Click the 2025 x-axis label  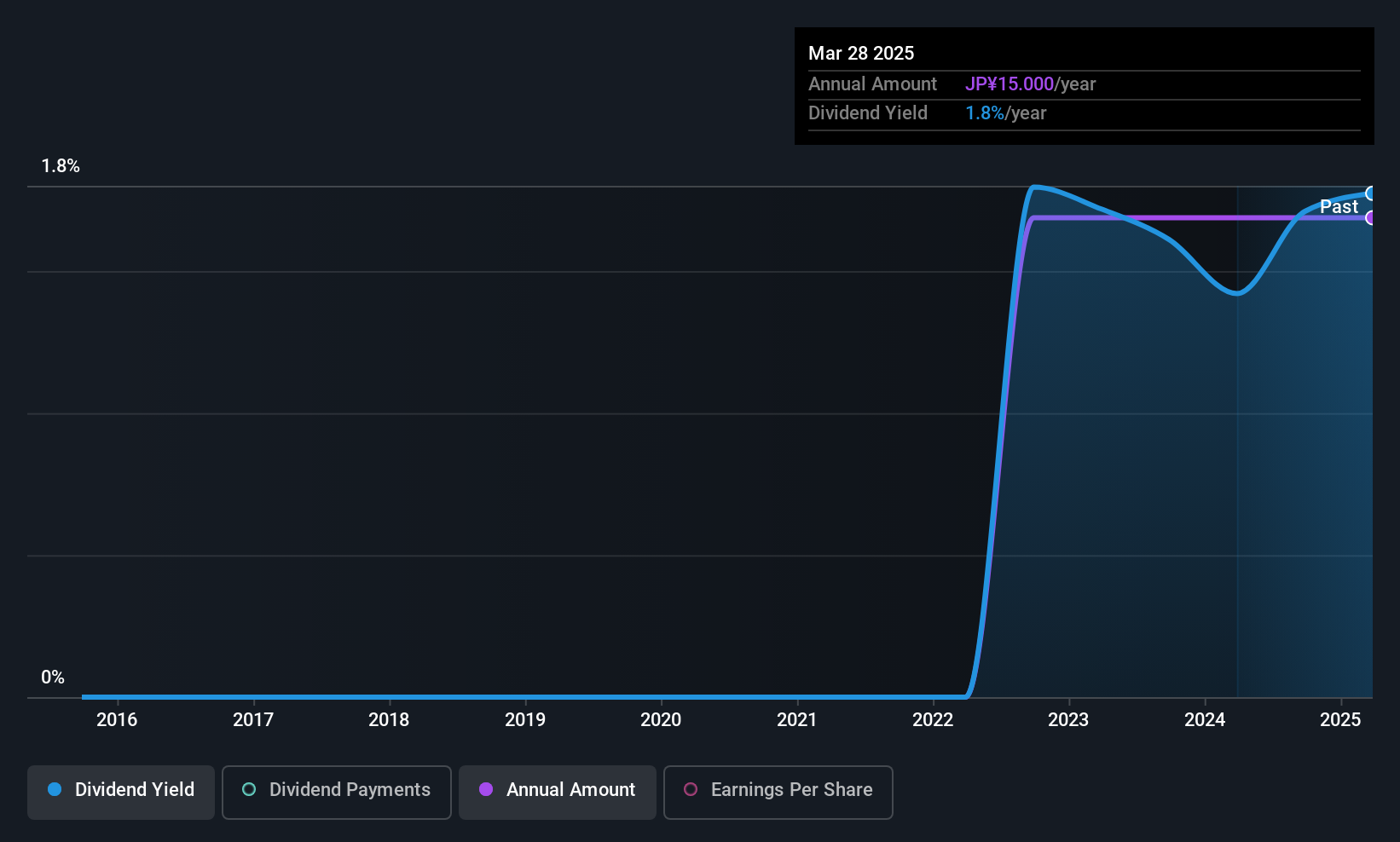pyautogui.click(x=1340, y=719)
